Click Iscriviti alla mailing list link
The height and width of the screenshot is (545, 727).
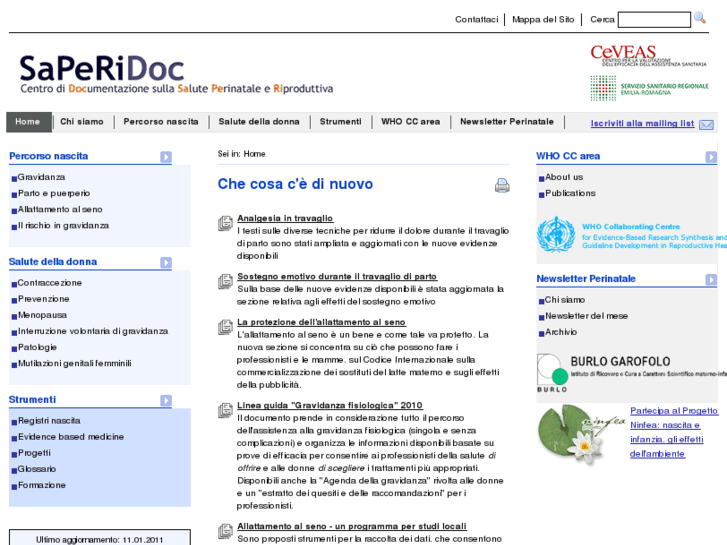[642, 123]
